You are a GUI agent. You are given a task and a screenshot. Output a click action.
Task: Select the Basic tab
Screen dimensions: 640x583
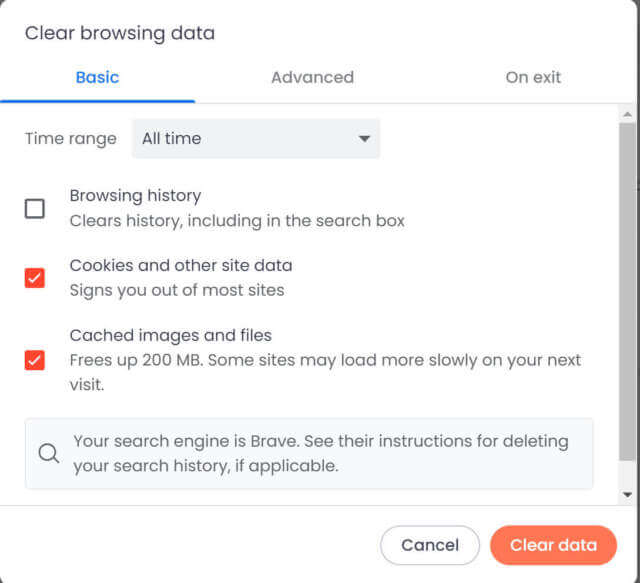[x=97, y=78]
